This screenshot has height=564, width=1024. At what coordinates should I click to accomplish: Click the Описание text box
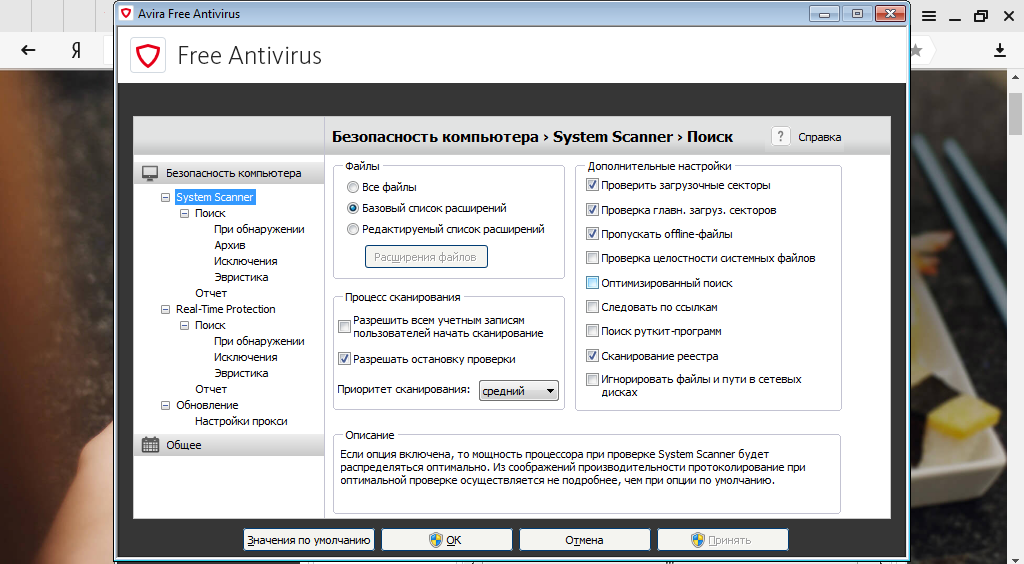click(586, 475)
